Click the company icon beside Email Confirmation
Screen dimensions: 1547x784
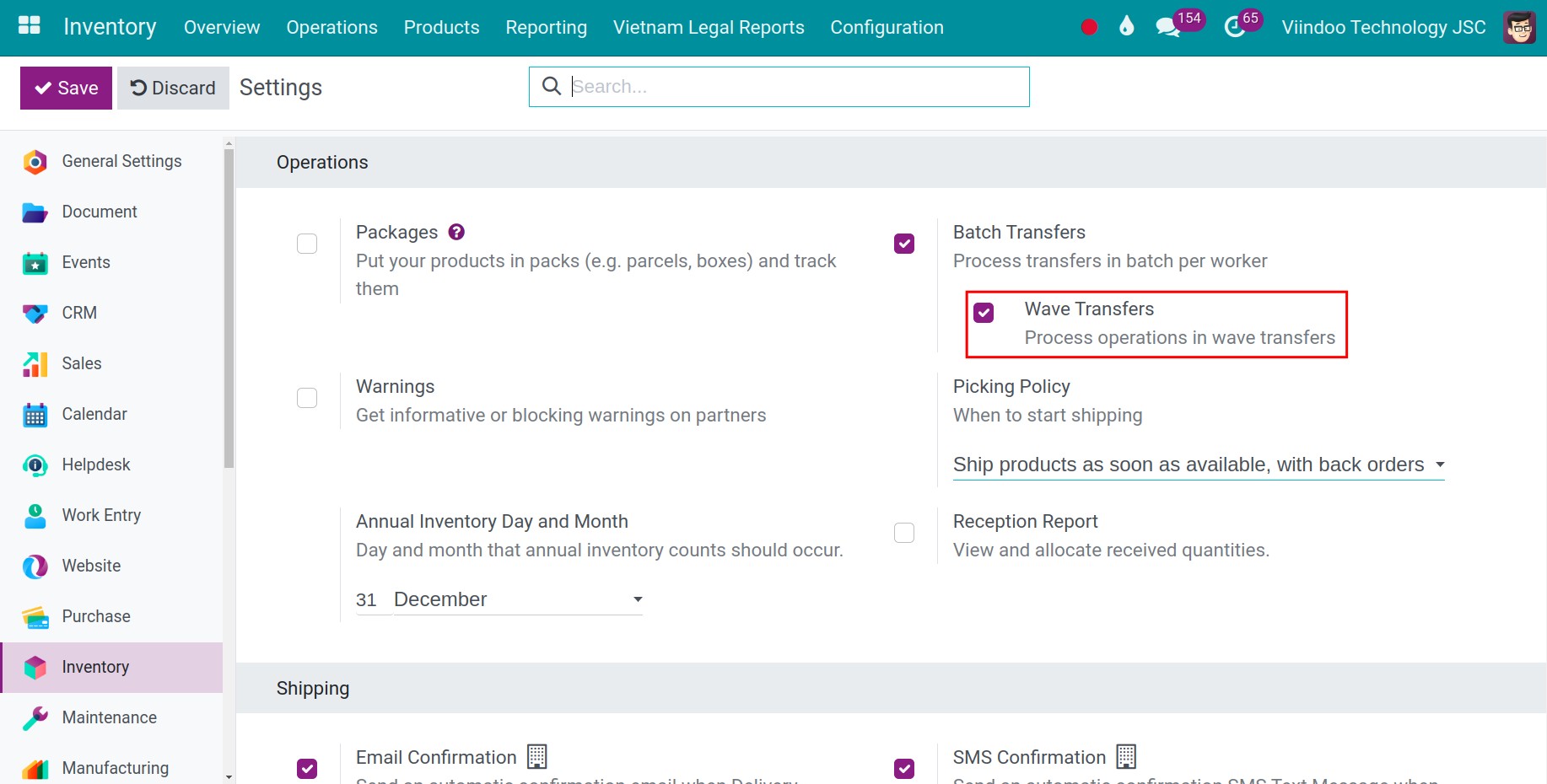tap(537, 756)
